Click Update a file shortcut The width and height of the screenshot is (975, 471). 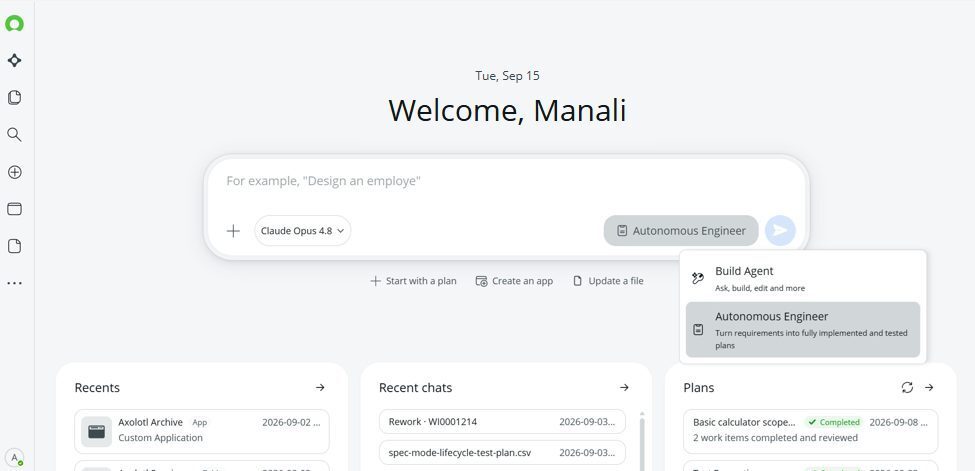[x=608, y=281]
